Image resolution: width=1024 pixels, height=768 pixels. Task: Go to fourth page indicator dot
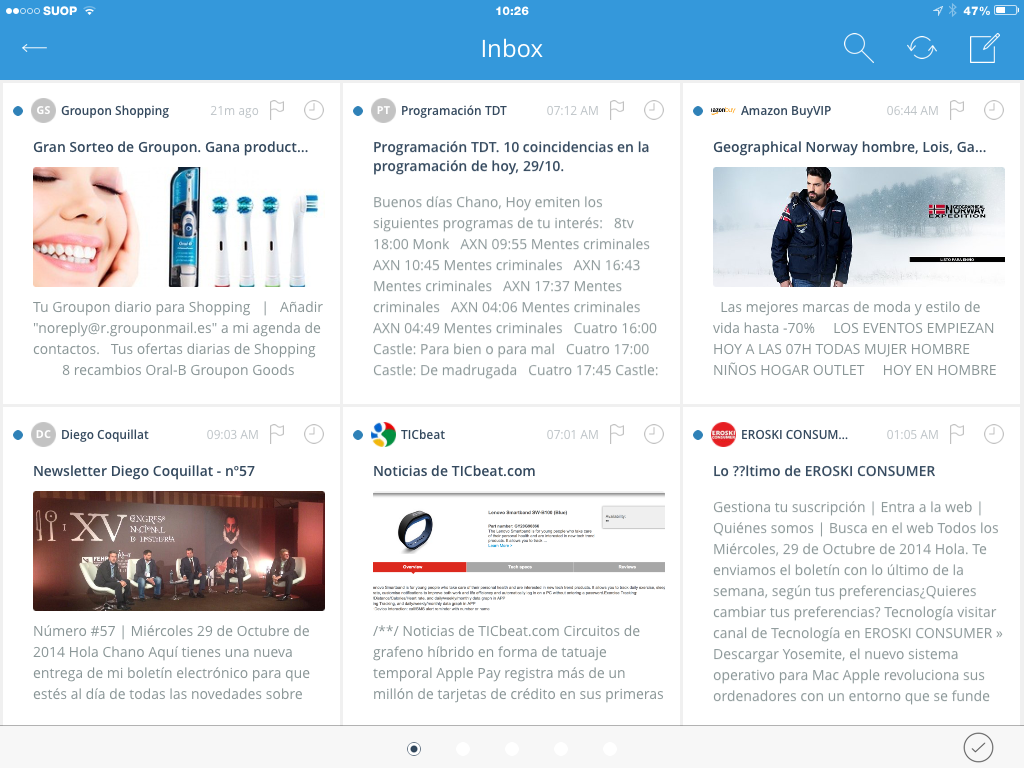[561, 748]
